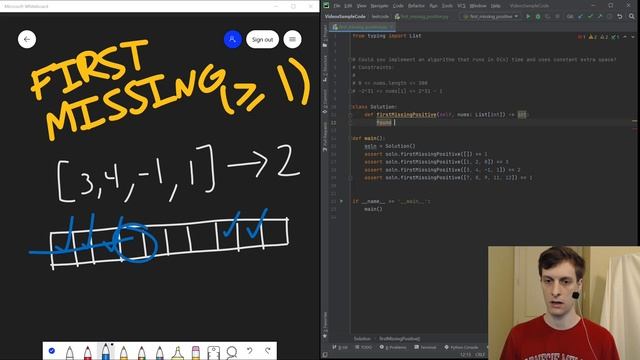640x360 pixels.
Task: Click the Git commit checkmark icon
Action: pyautogui.click(x=590, y=16)
